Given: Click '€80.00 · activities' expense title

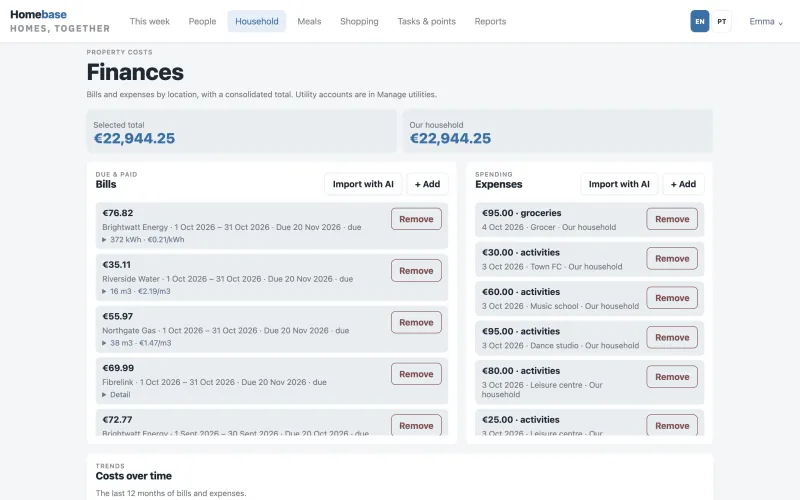Looking at the screenshot, I should pyautogui.click(x=521, y=371).
